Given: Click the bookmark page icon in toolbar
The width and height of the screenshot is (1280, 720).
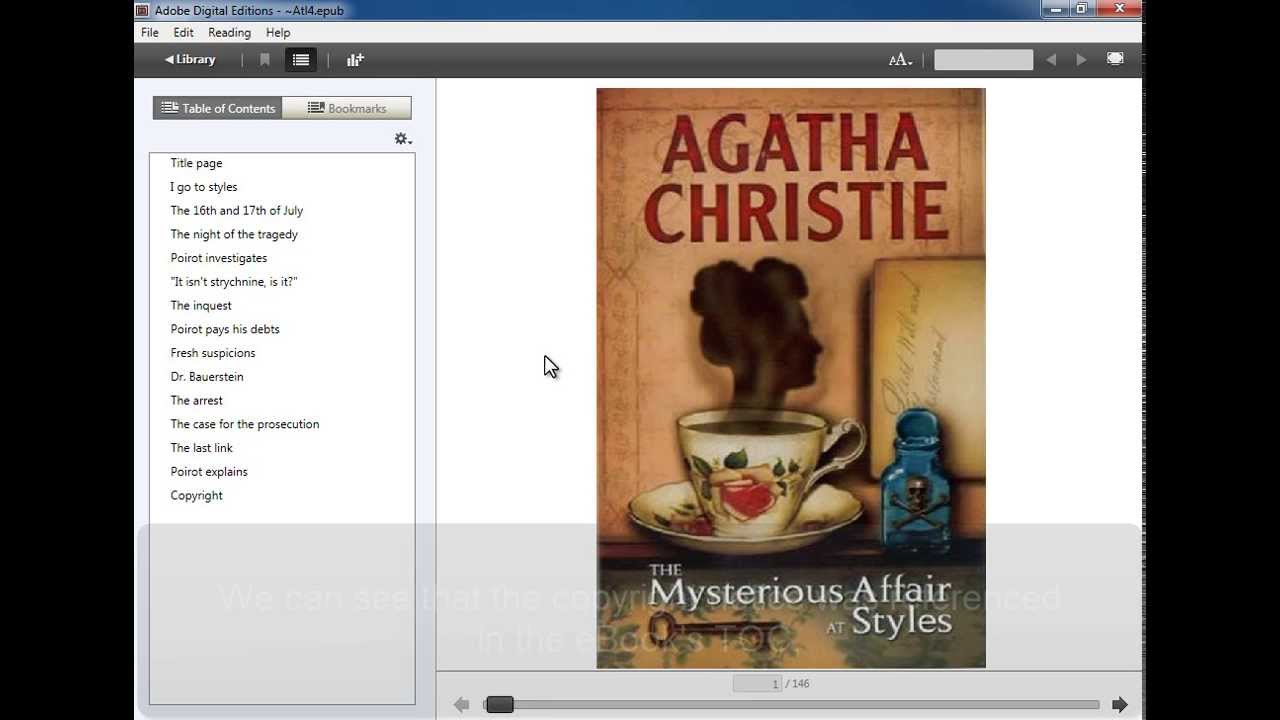Looking at the screenshot, I should pos(265,60).
